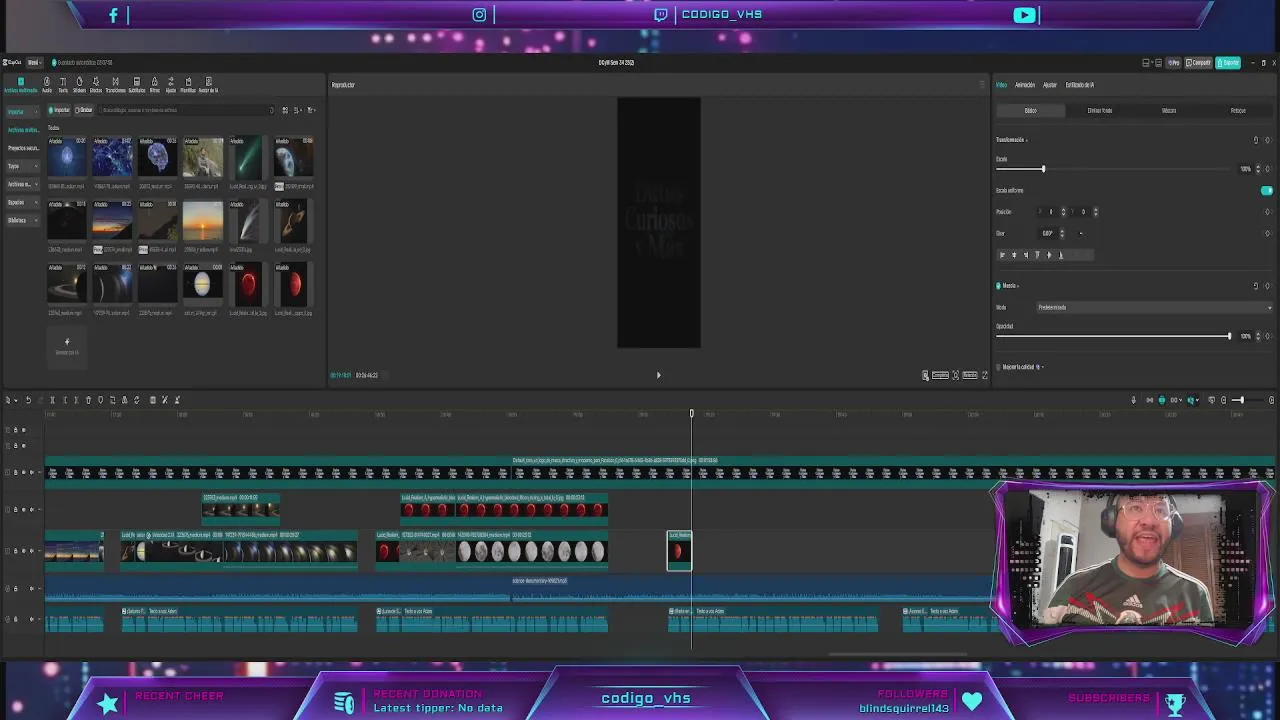Open the Transiciones tab
Image resolution: width=1280 pixels, height=720 pixels.
click(115, 84)
